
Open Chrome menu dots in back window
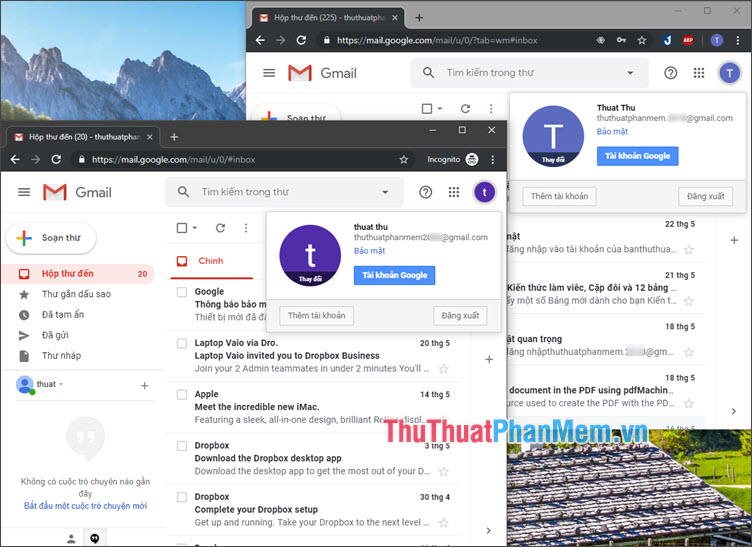(x=738, y=40)
